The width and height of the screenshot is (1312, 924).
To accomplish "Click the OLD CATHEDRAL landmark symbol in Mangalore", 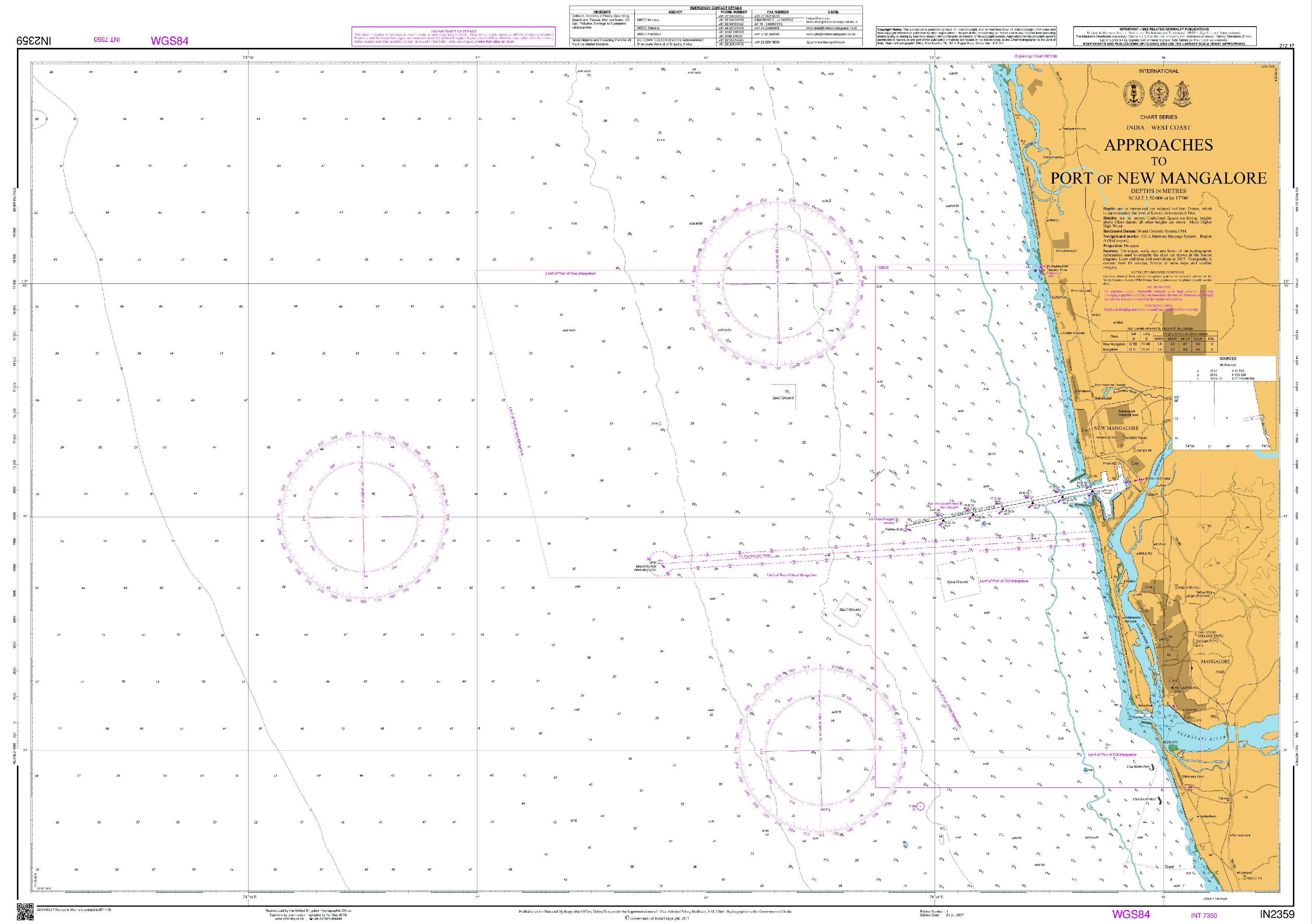I will pos(1173,688).
